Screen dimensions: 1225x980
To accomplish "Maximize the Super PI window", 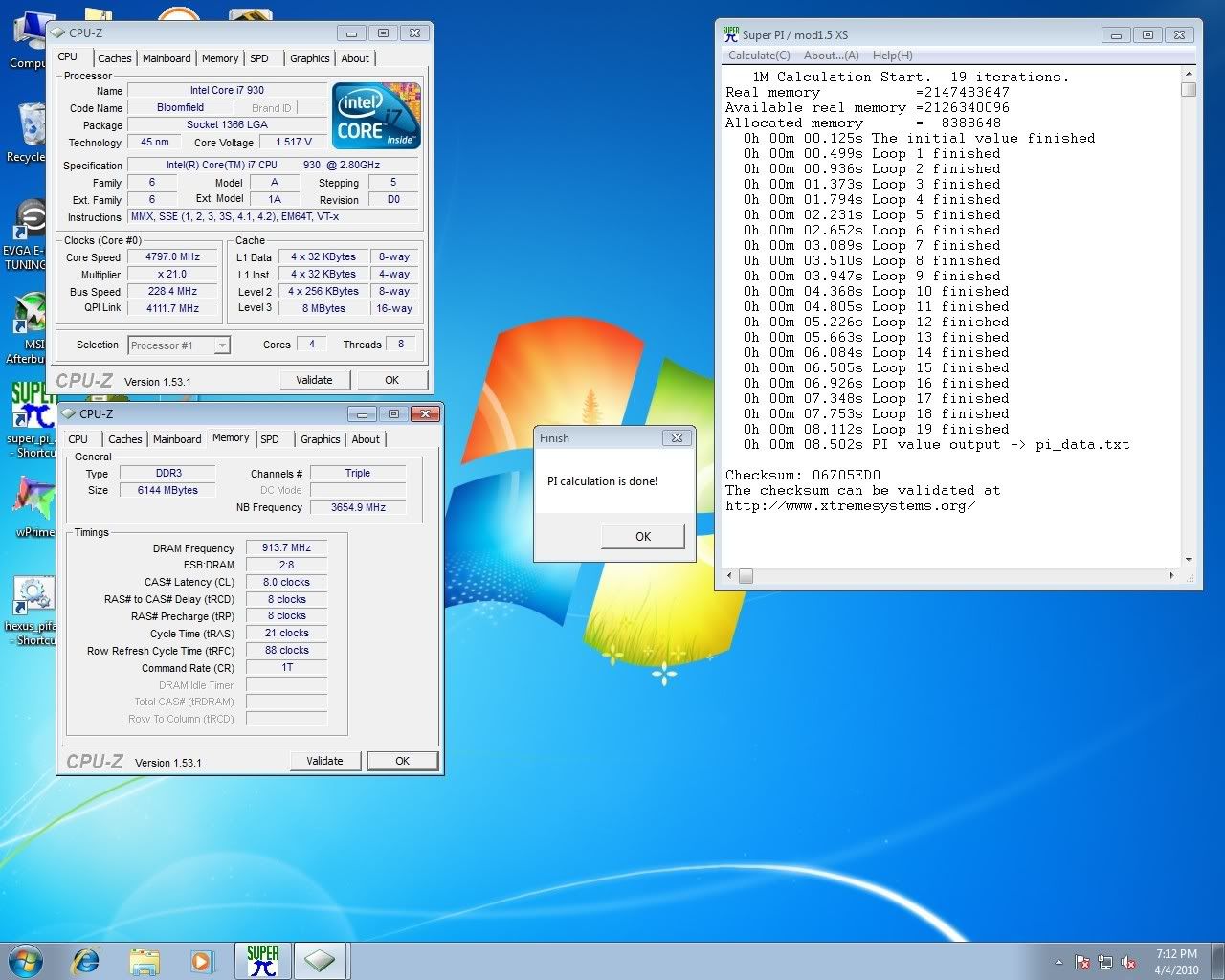I will point(1147,34).
